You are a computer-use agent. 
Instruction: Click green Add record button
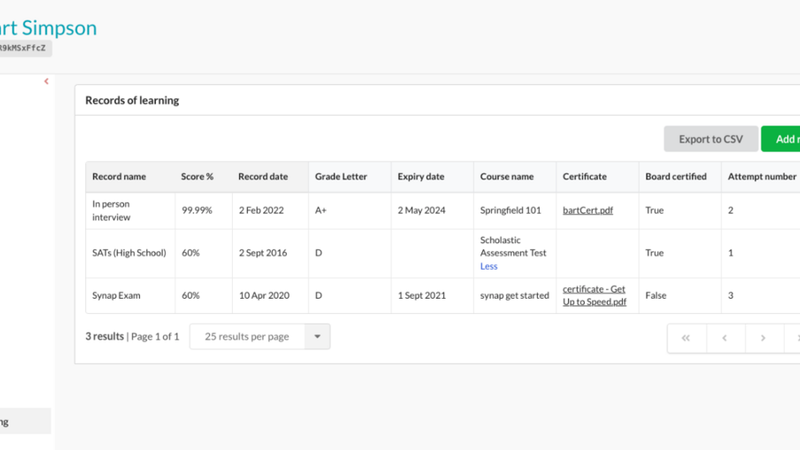click(781, 139)
